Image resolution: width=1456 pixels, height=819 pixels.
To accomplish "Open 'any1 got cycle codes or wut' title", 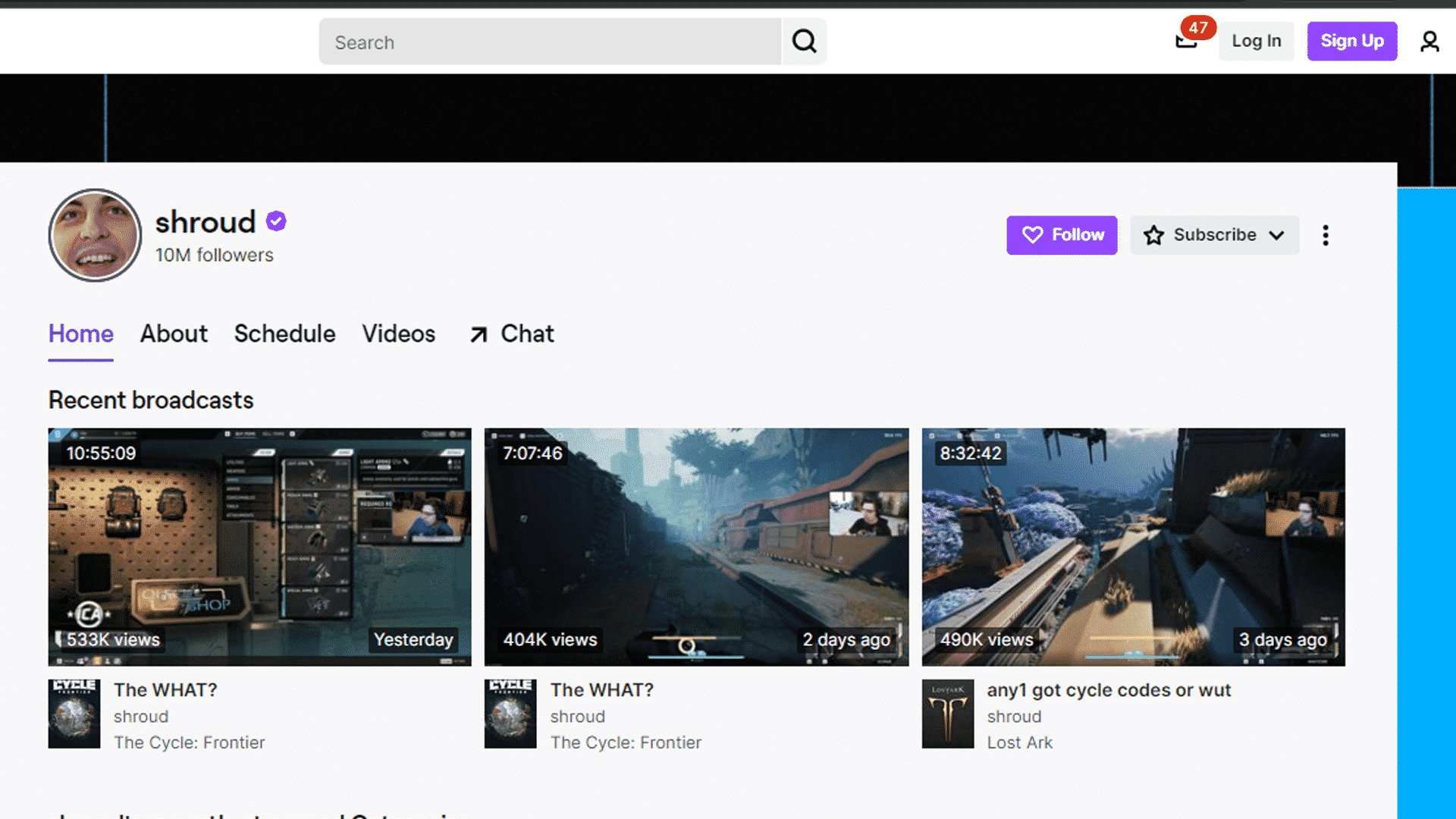I will coord(1109,690).
